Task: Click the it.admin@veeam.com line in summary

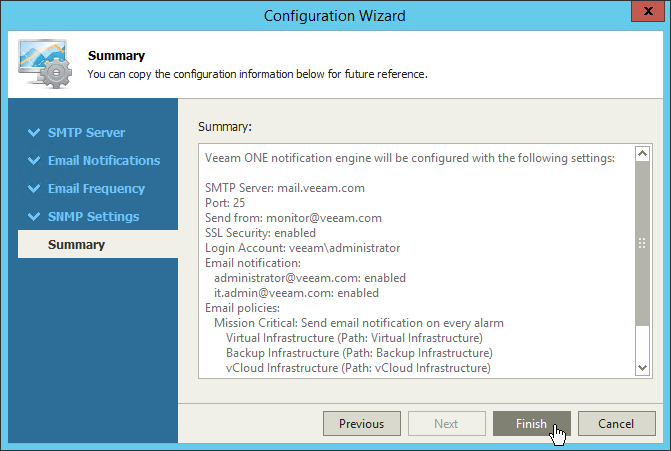Action: click(296, 293)
